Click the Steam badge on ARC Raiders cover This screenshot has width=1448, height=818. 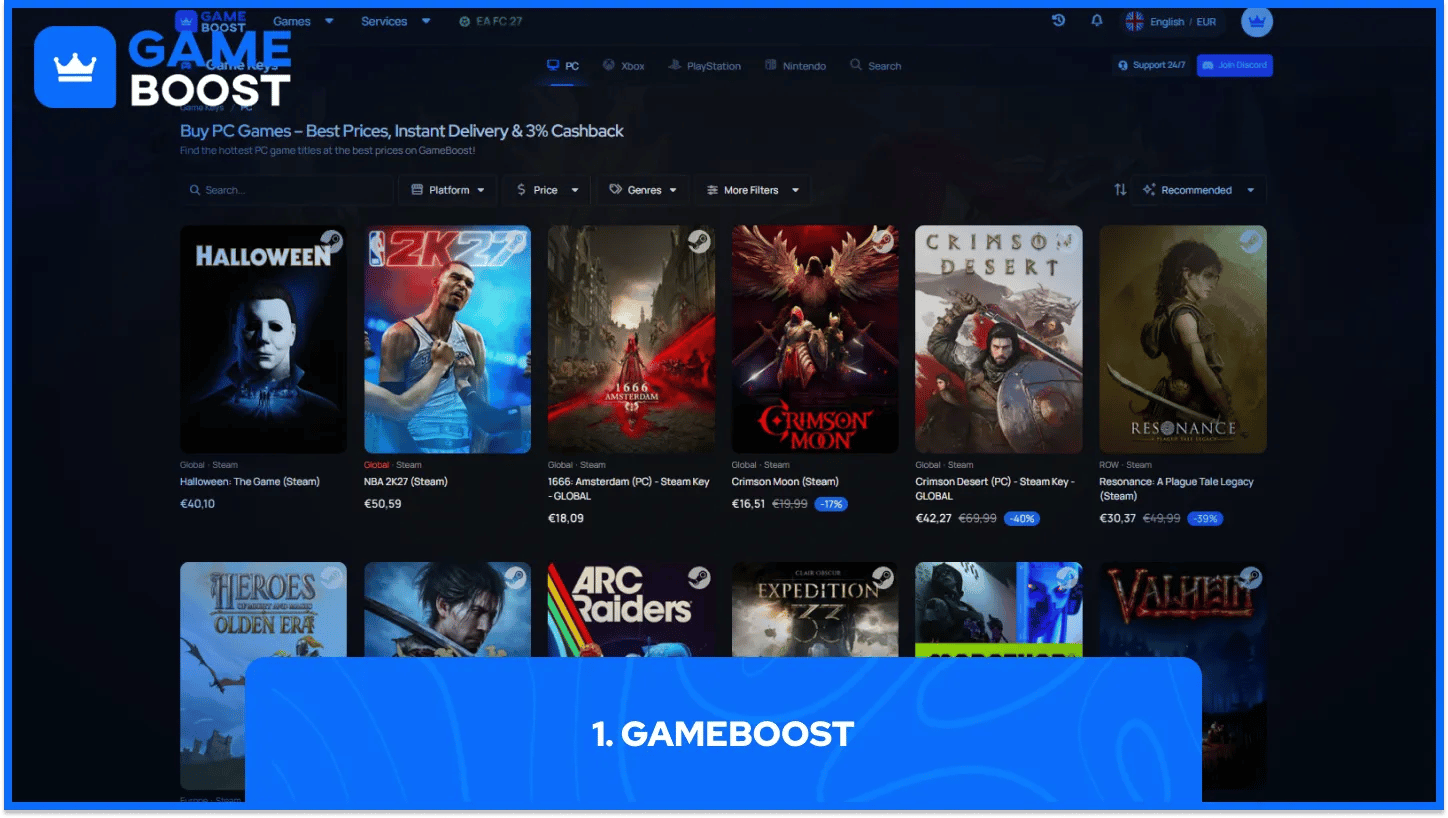[699, 578]
